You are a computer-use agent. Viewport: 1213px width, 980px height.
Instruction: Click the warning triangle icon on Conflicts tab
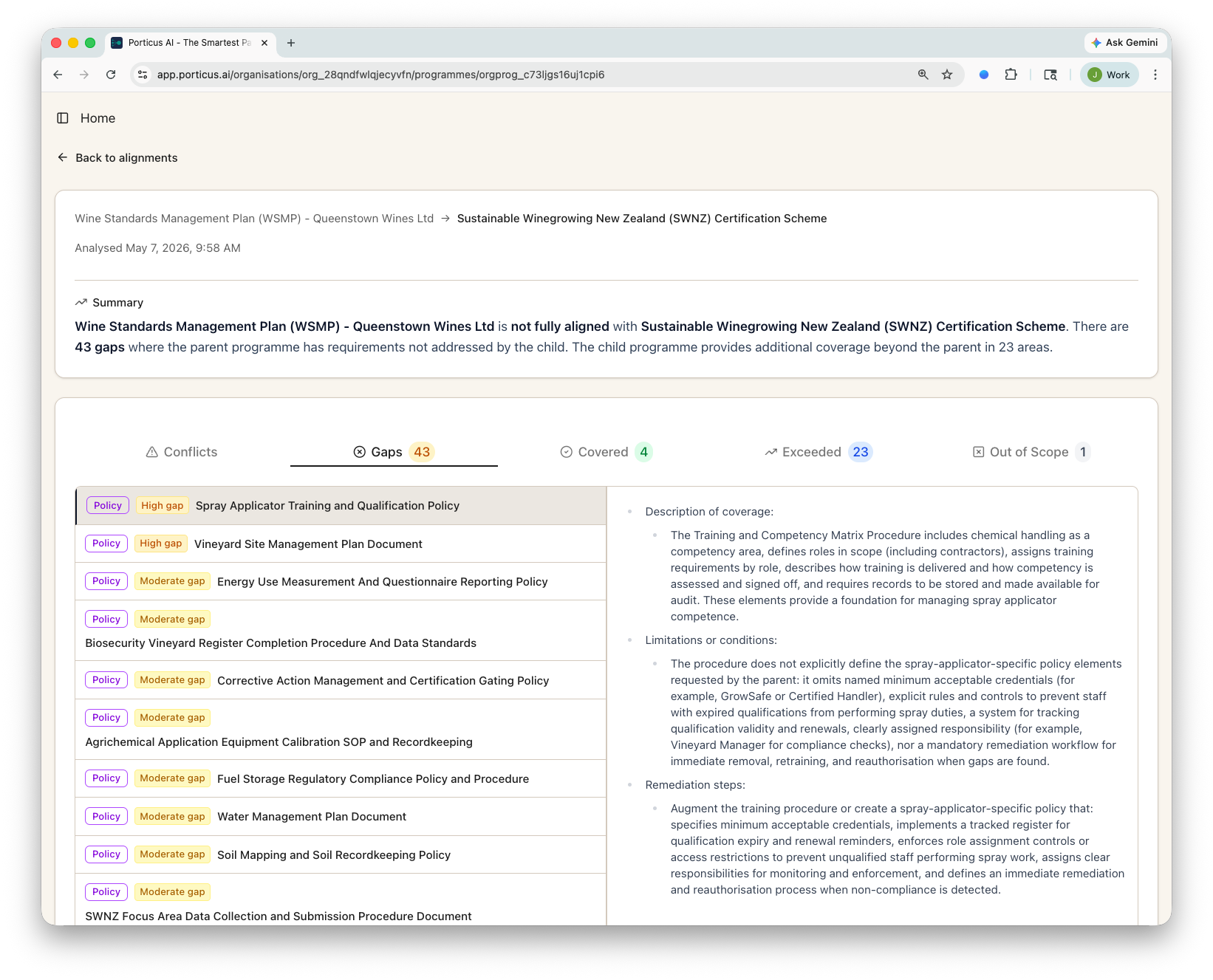point(152,452)
